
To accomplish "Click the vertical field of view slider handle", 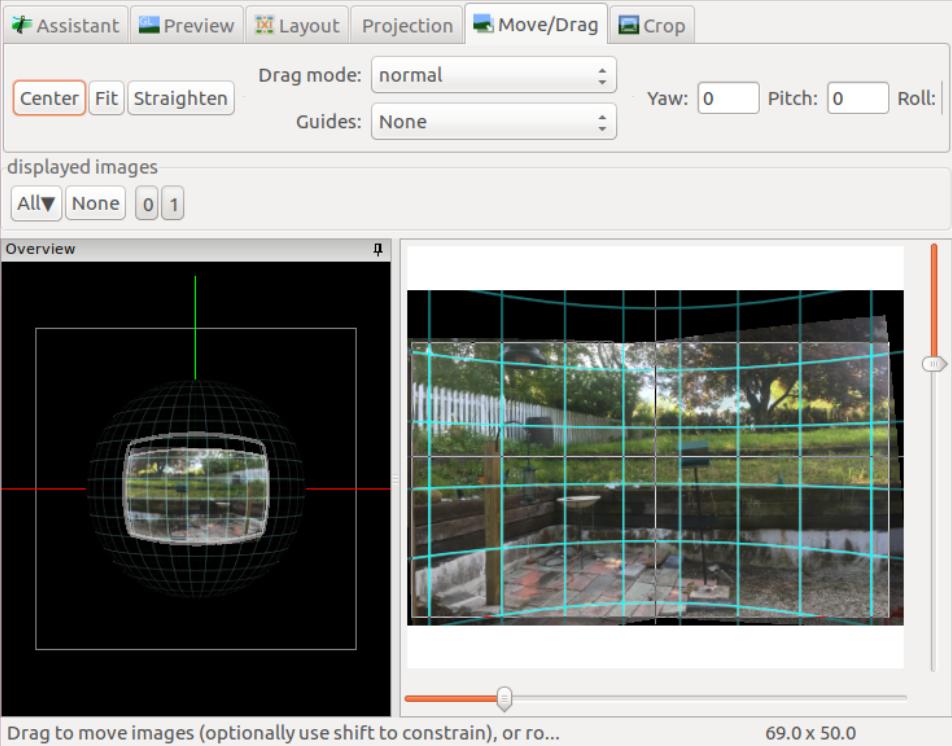I will pos(934,364).
